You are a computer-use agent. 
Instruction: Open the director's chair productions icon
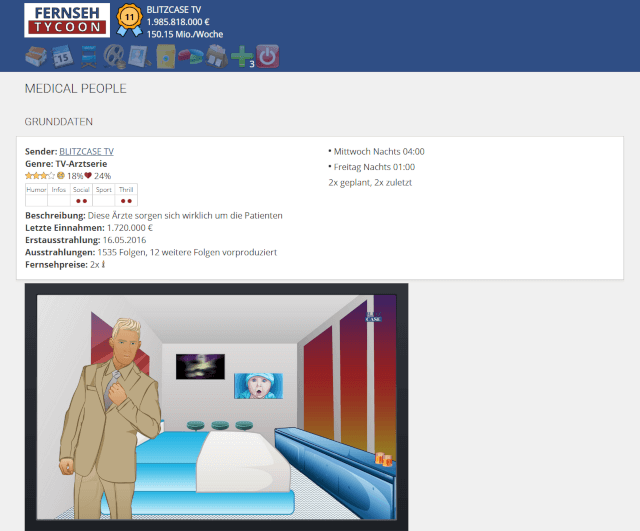[89, 56]
